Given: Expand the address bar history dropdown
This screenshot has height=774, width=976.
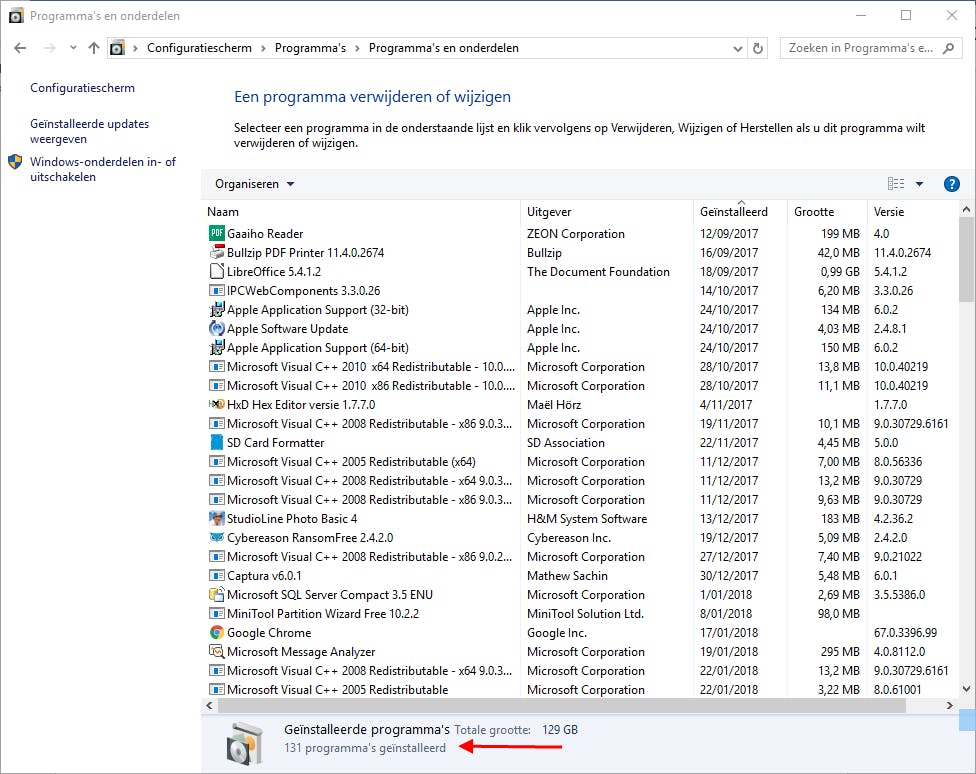Looking at the screenshot, I should 738,49.
